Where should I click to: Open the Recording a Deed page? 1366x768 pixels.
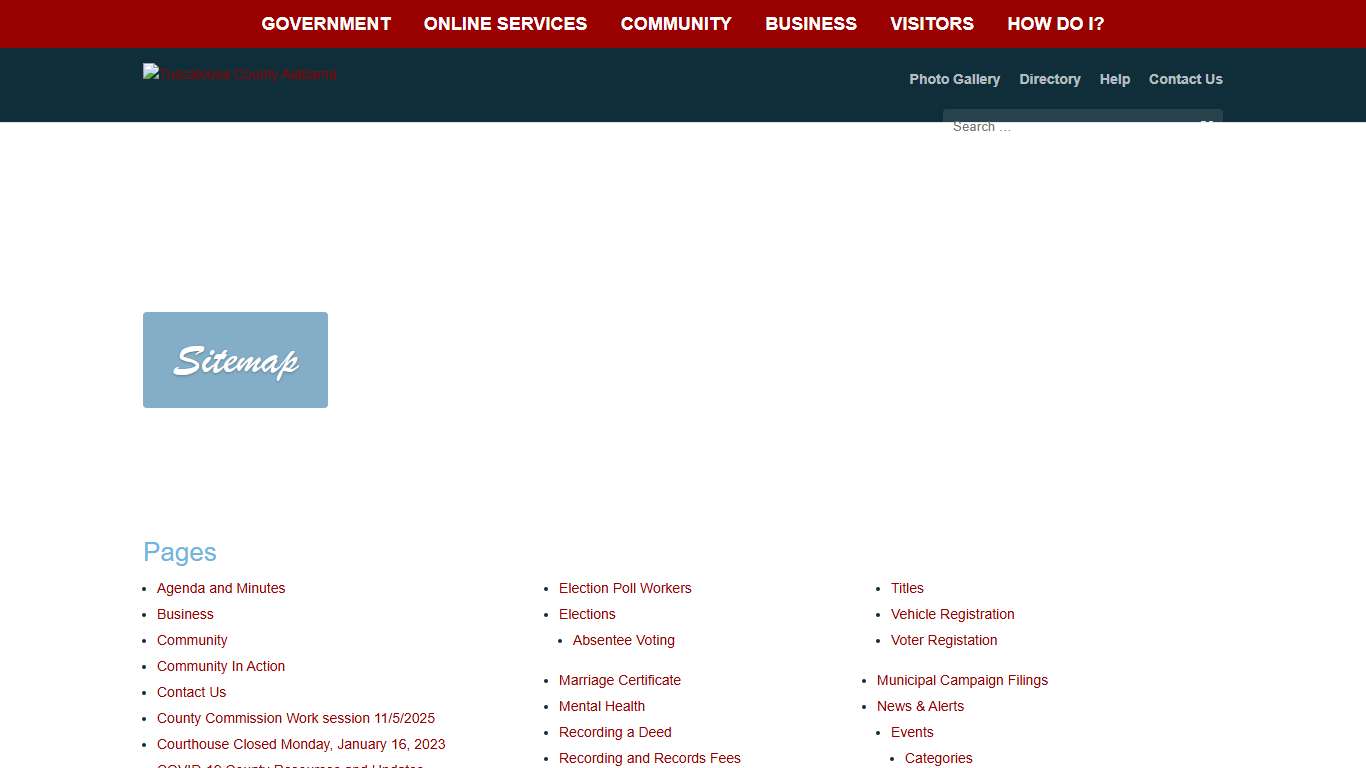(x=615, y=732)
